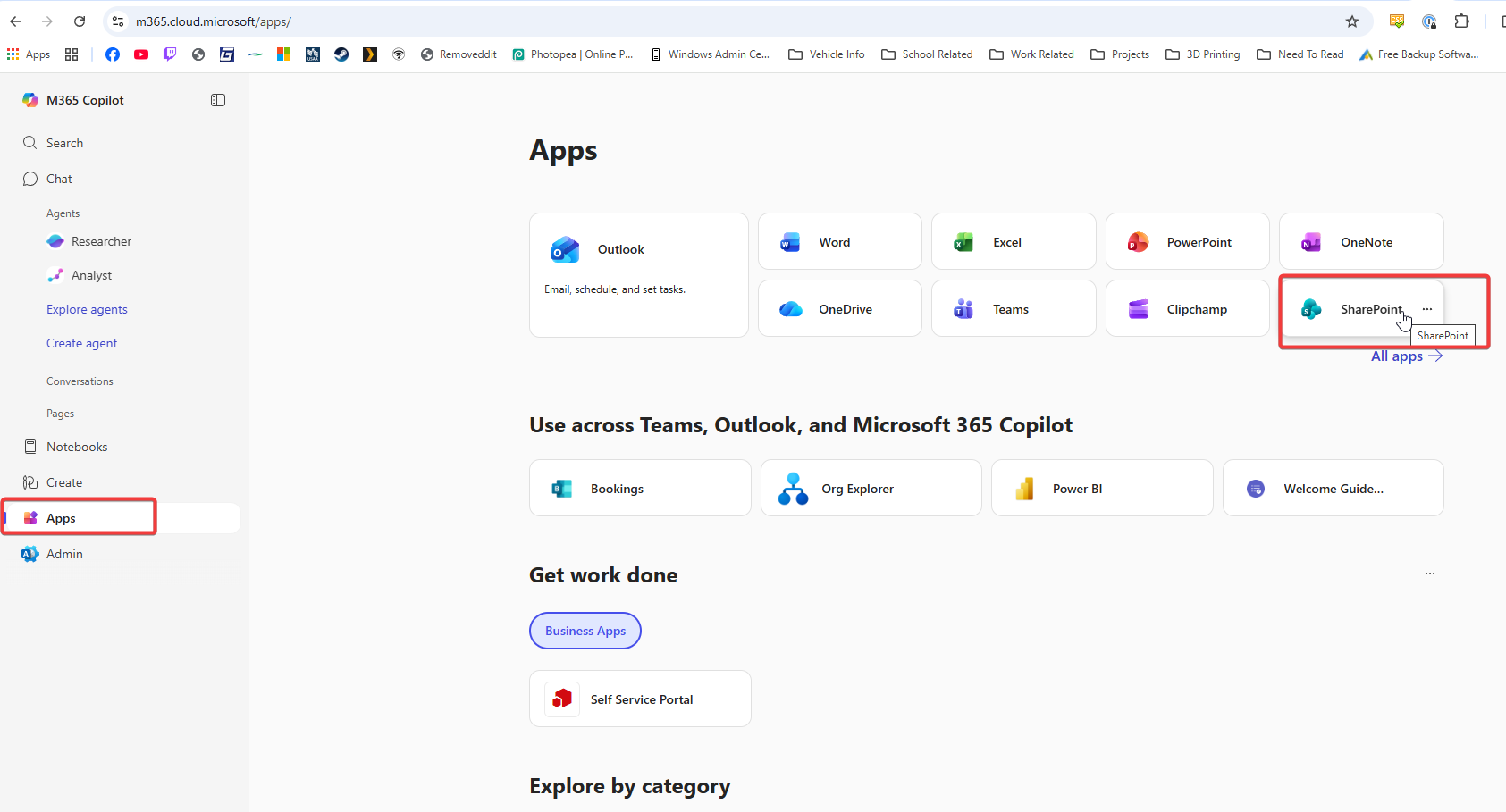Viewport: 1506px width, 812px height.
Task: Click the M365 Copilot logo
Action: click(x=30, y=100)
